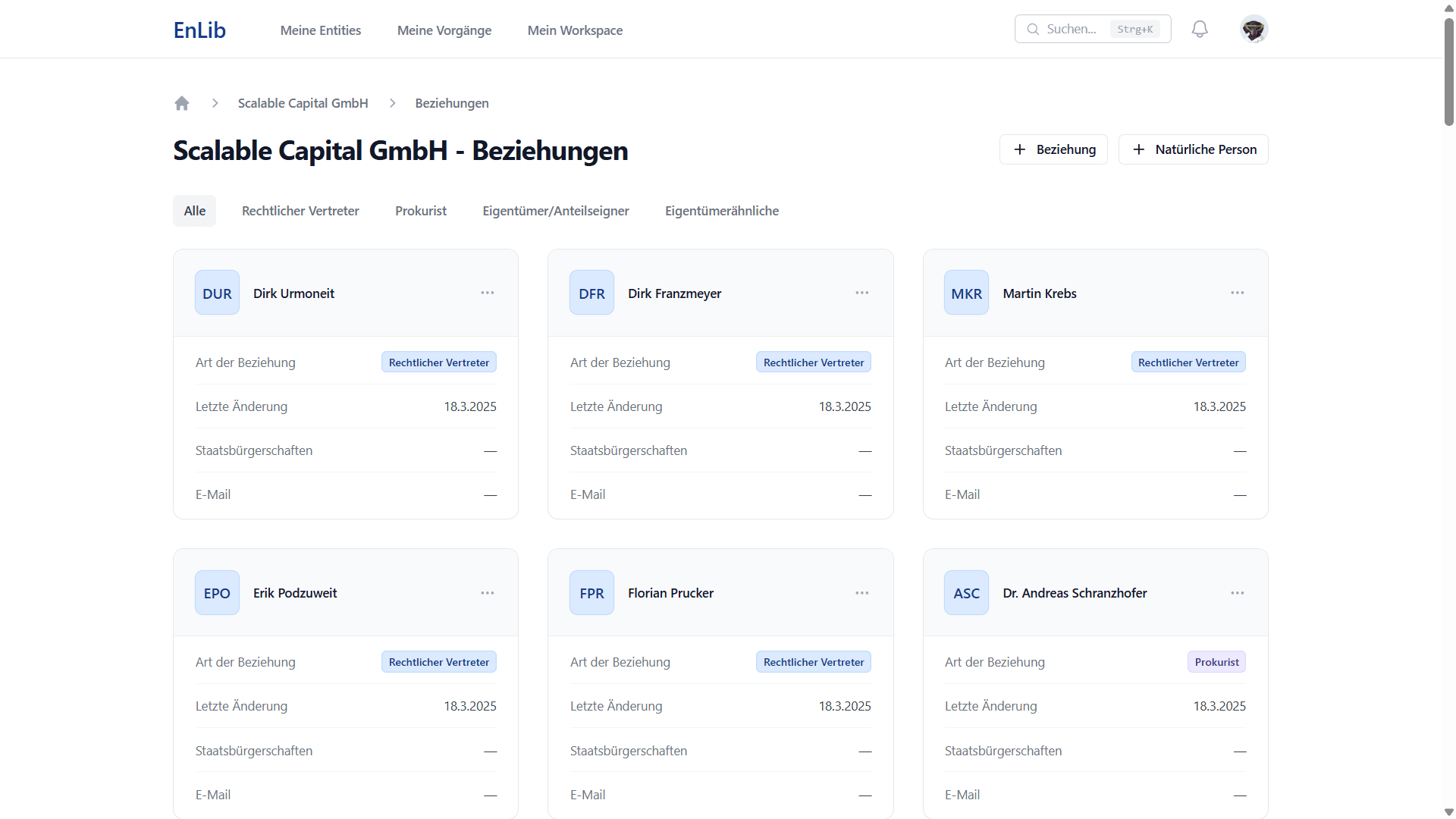Viewport: 1456px width, 819px height.
Task: Click the EnLib logo
Action: [199, 30]
